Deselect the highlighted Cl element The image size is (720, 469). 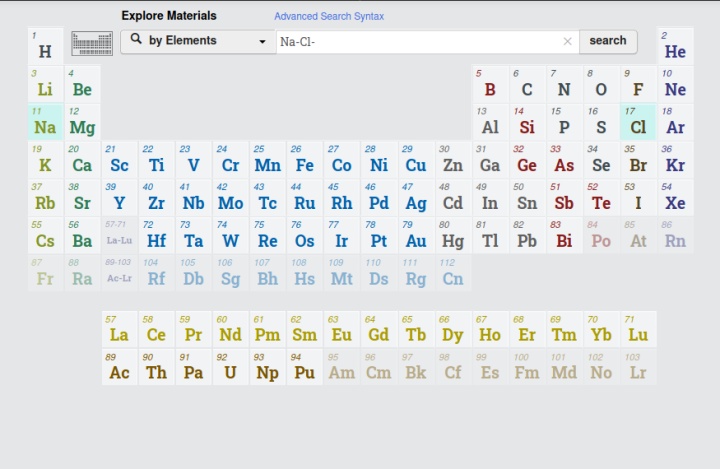(x=638, y=122)
